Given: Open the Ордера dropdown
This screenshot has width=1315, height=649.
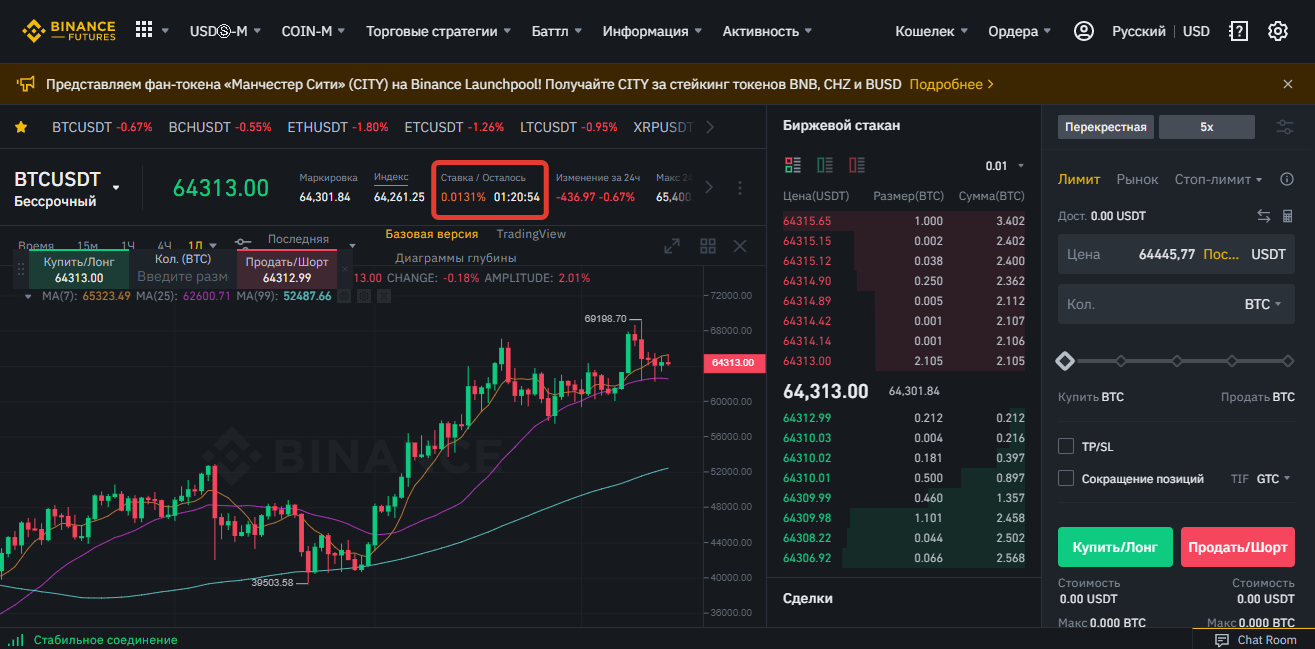Looking at the screenshot, I should pos(1019,31).
